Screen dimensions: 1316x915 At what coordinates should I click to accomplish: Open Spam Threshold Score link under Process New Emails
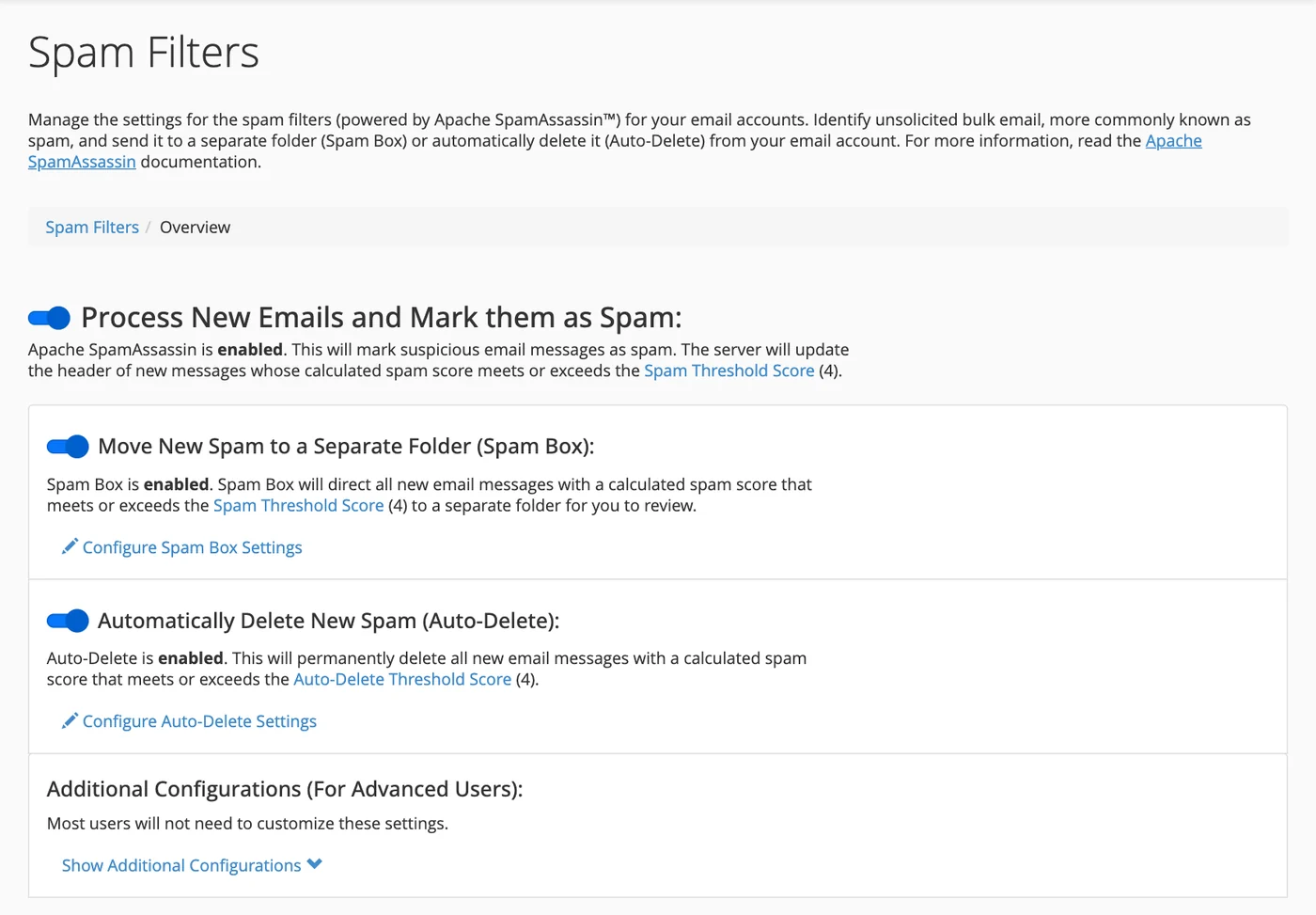click(x=729, y=371)
